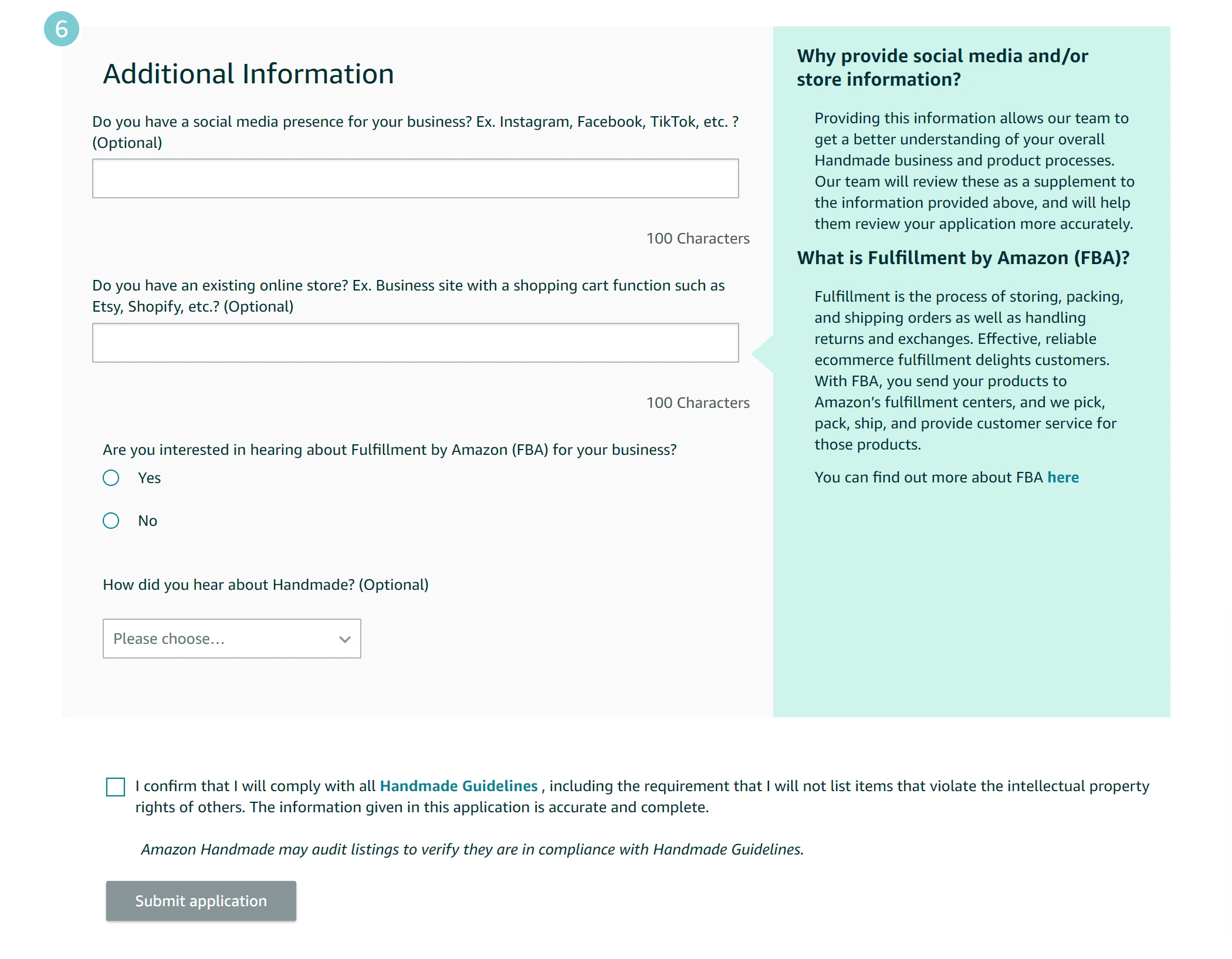This screenshot has height=959, width=1232.
Task: Click the social media presence input field
Action: click(x=414, y=178)
